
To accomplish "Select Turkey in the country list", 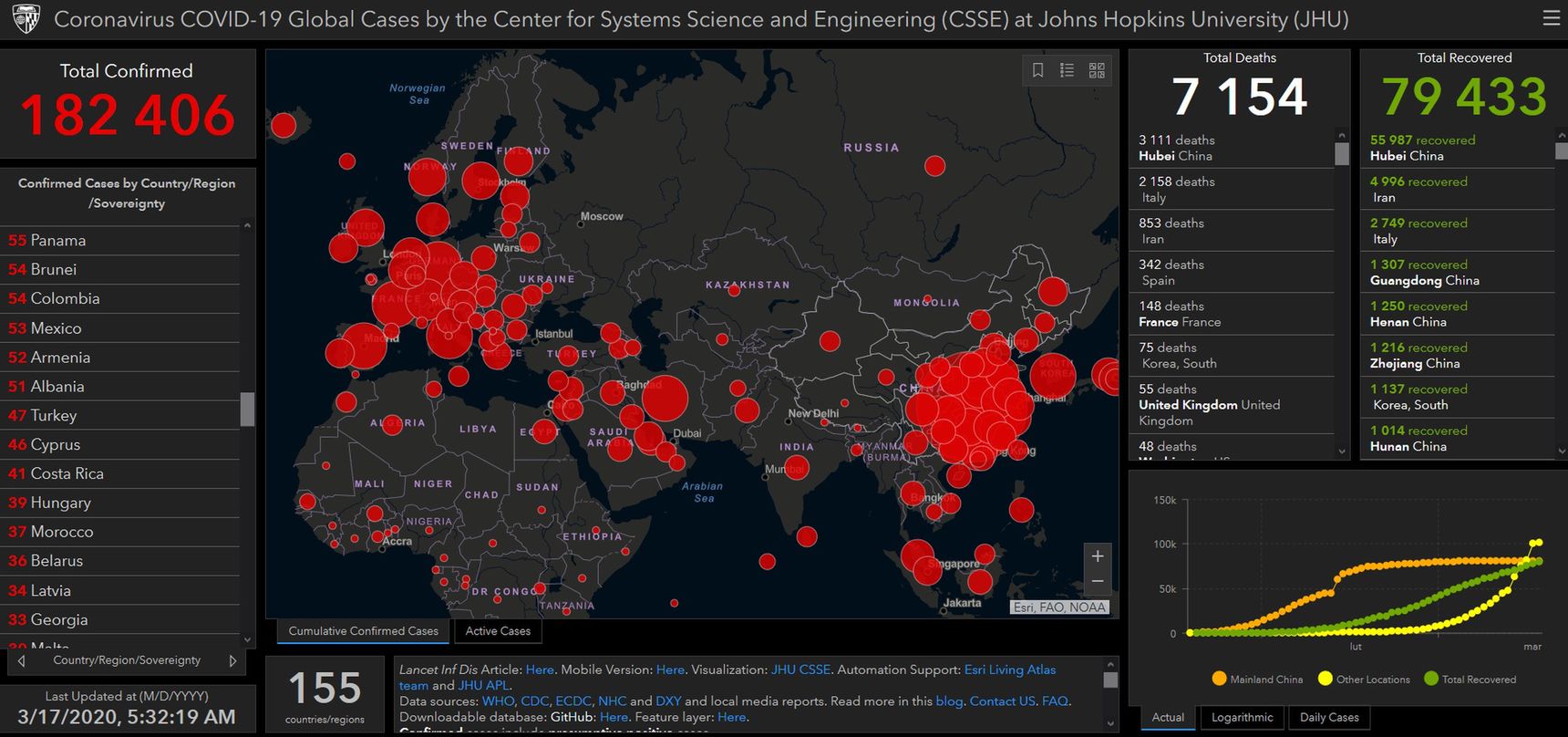I will click(x=120, y=416).
